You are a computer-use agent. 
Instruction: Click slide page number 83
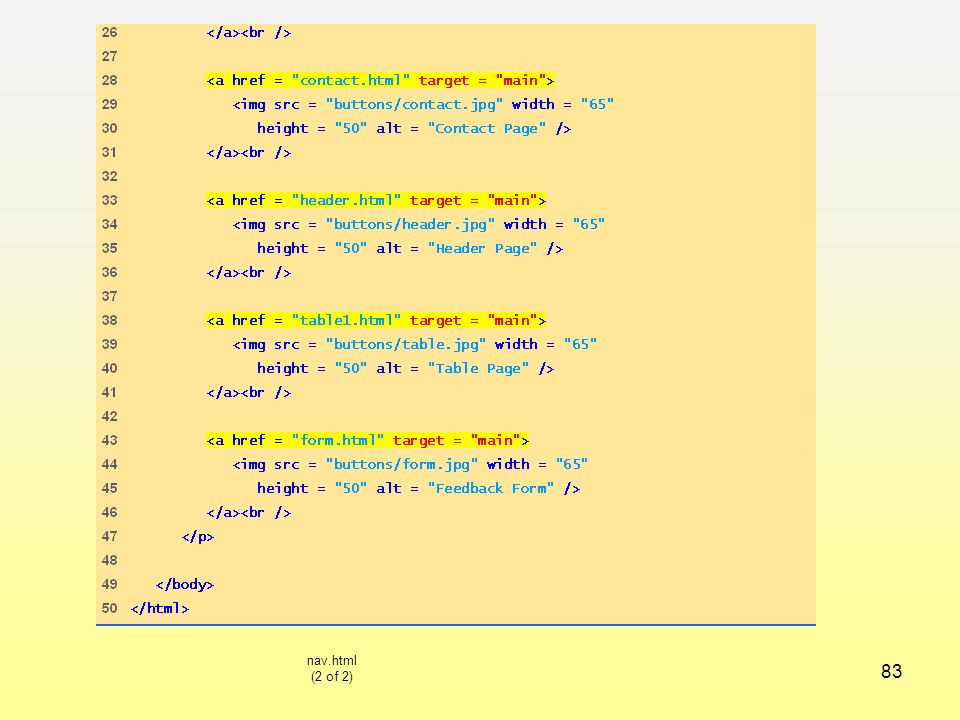[x=891, y=672]
